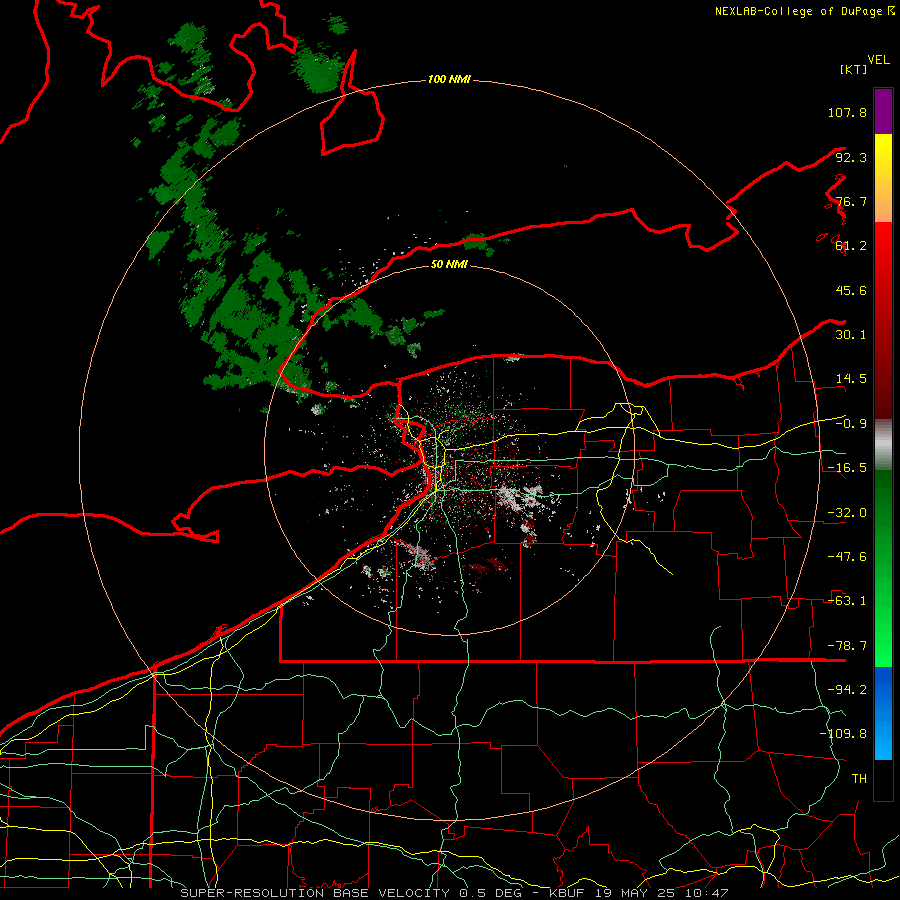Select the -78.7 legend value
This screenshot has height=900, width=900.
(x=847, y=646)
